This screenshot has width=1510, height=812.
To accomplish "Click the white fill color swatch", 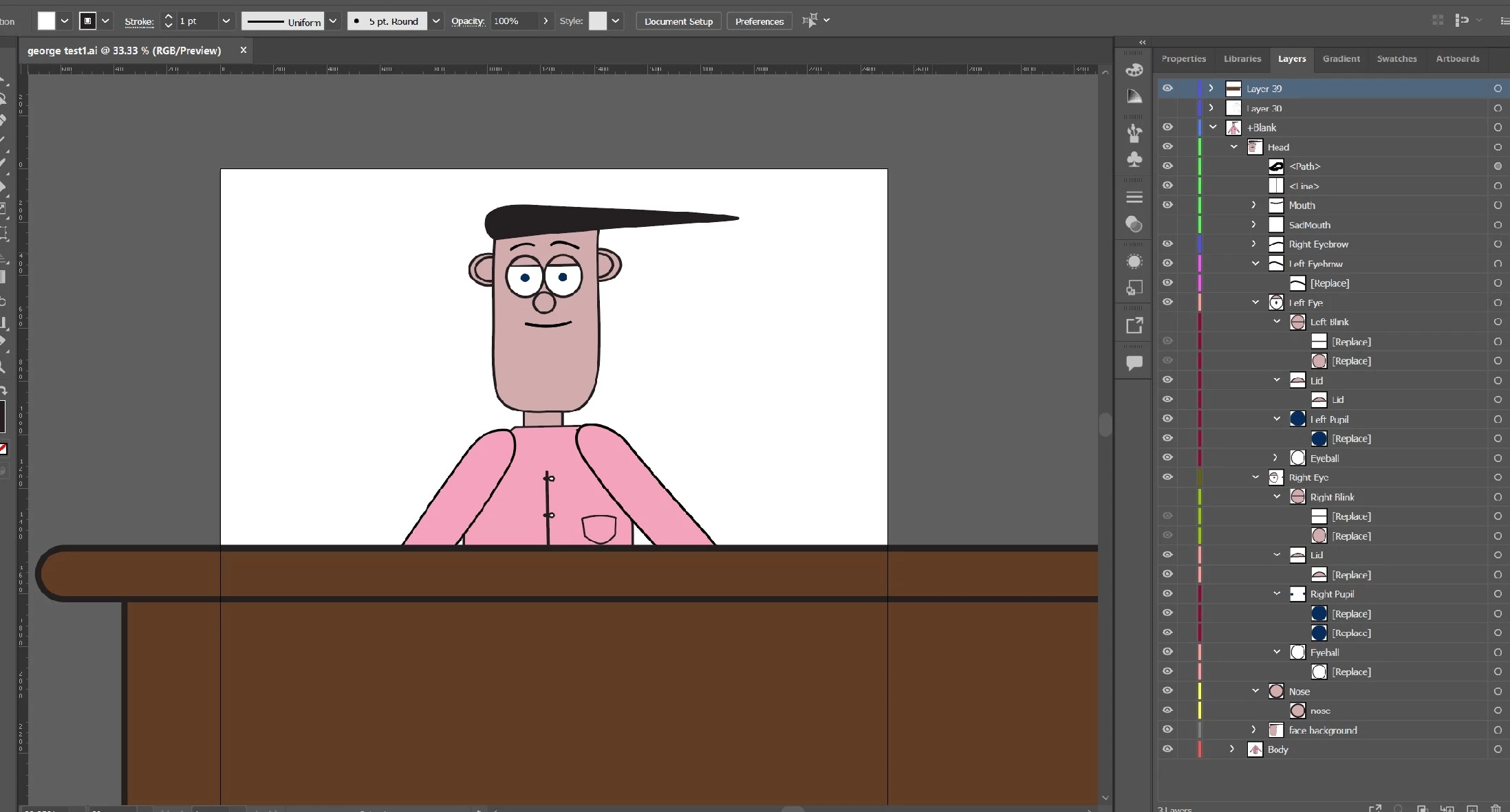I will (46, 21).
